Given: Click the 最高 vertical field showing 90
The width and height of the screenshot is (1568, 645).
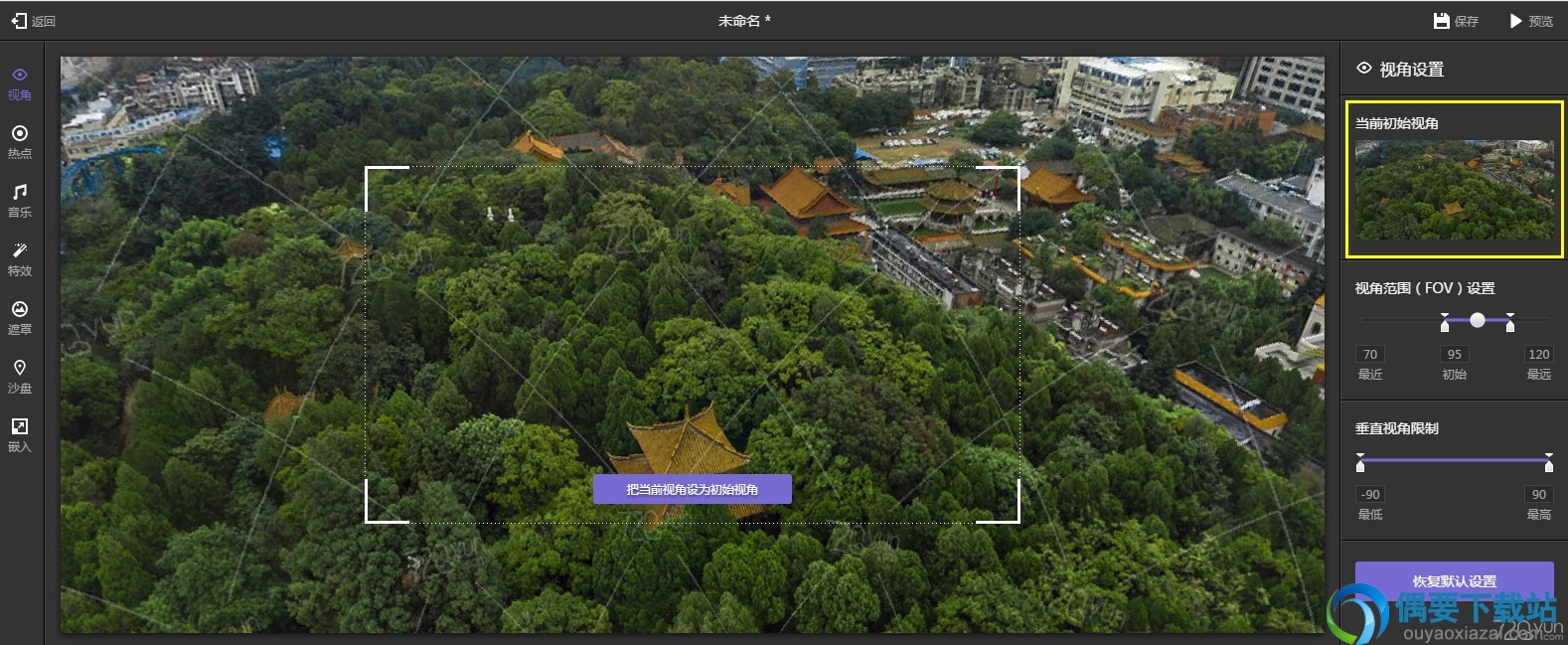Looking at the screenshot, I should click(1539, 495).
